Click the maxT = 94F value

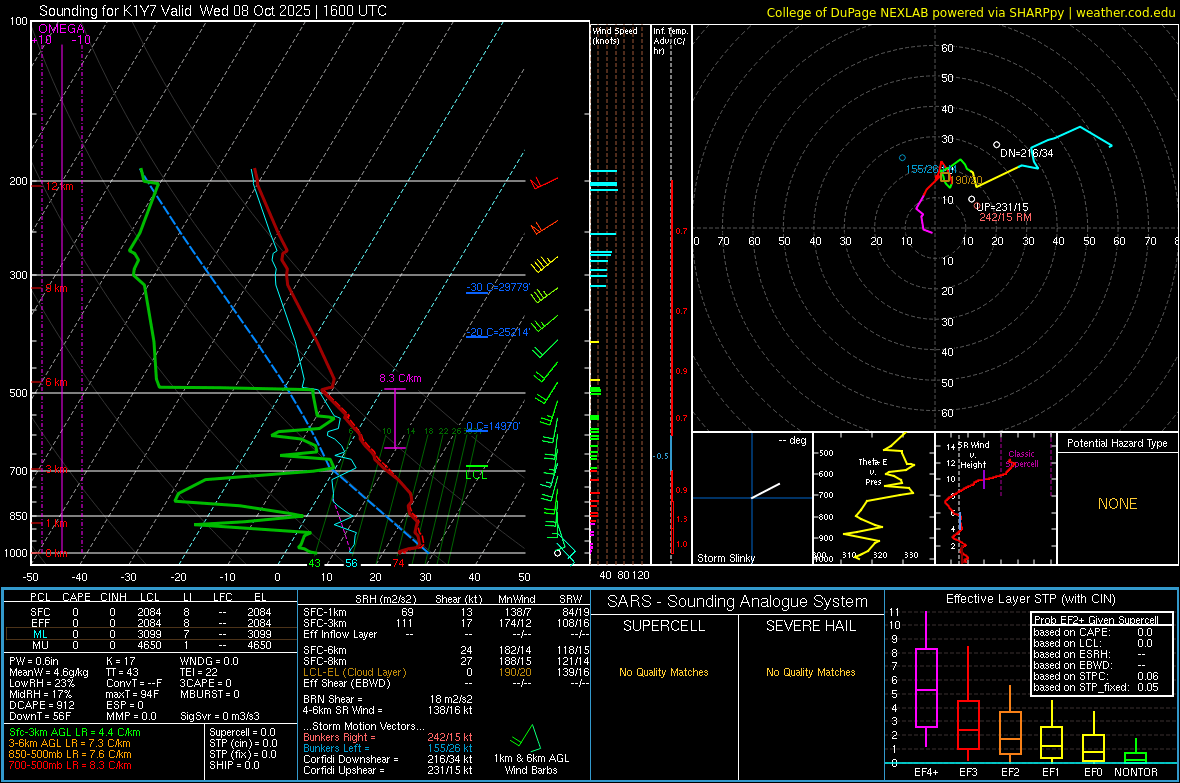132,694
